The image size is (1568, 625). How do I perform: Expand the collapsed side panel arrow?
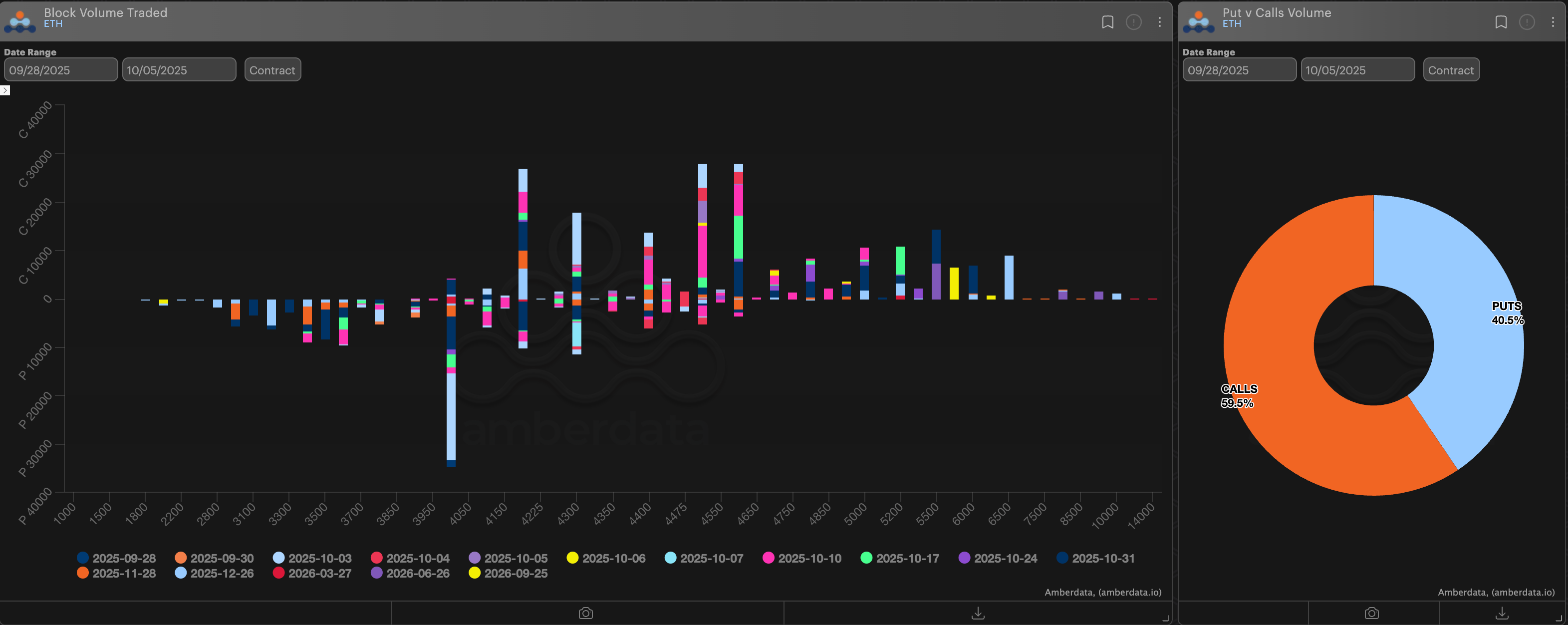pyautogui.click(x=5, y=90)
